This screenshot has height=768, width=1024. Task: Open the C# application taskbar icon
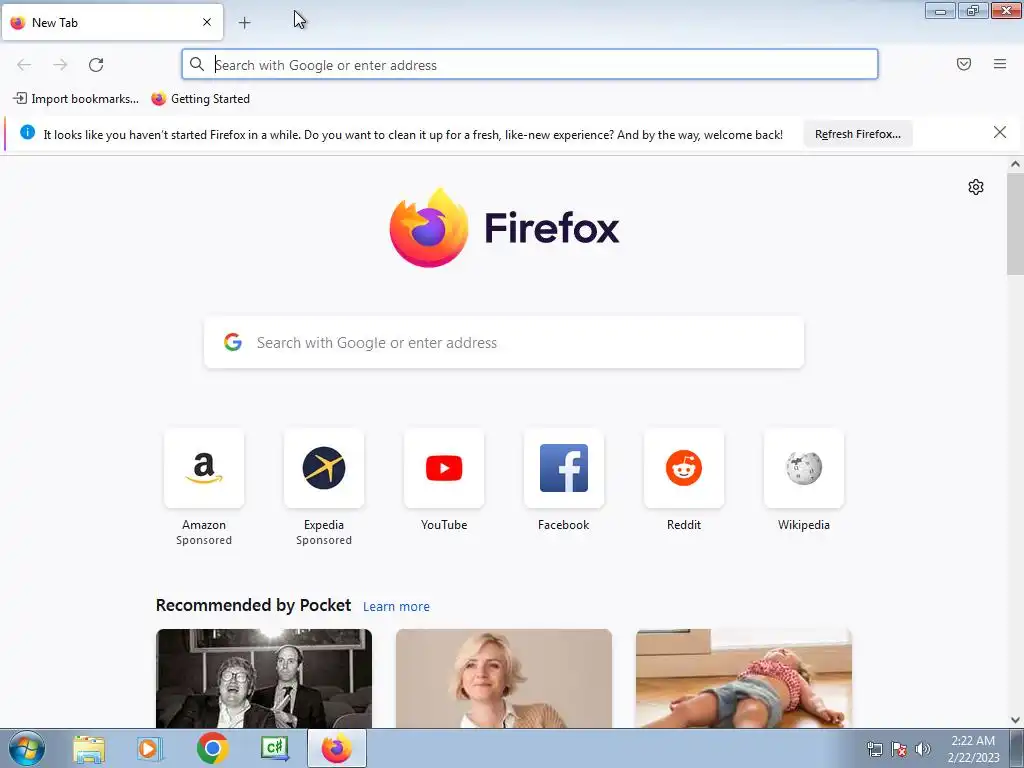[275, 748]
